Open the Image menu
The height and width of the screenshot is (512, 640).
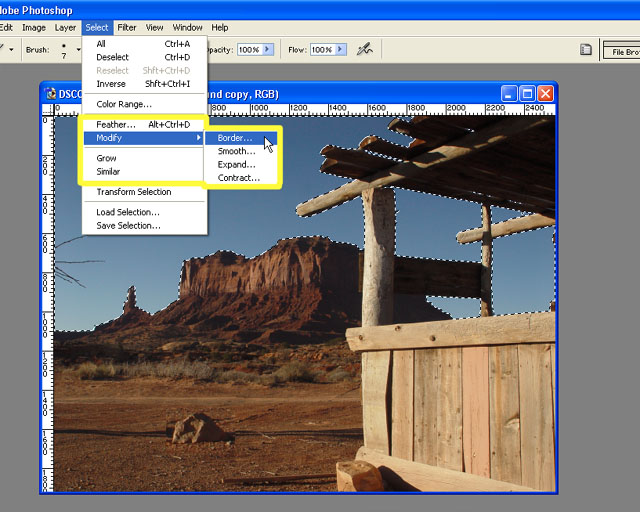point(33,27)
